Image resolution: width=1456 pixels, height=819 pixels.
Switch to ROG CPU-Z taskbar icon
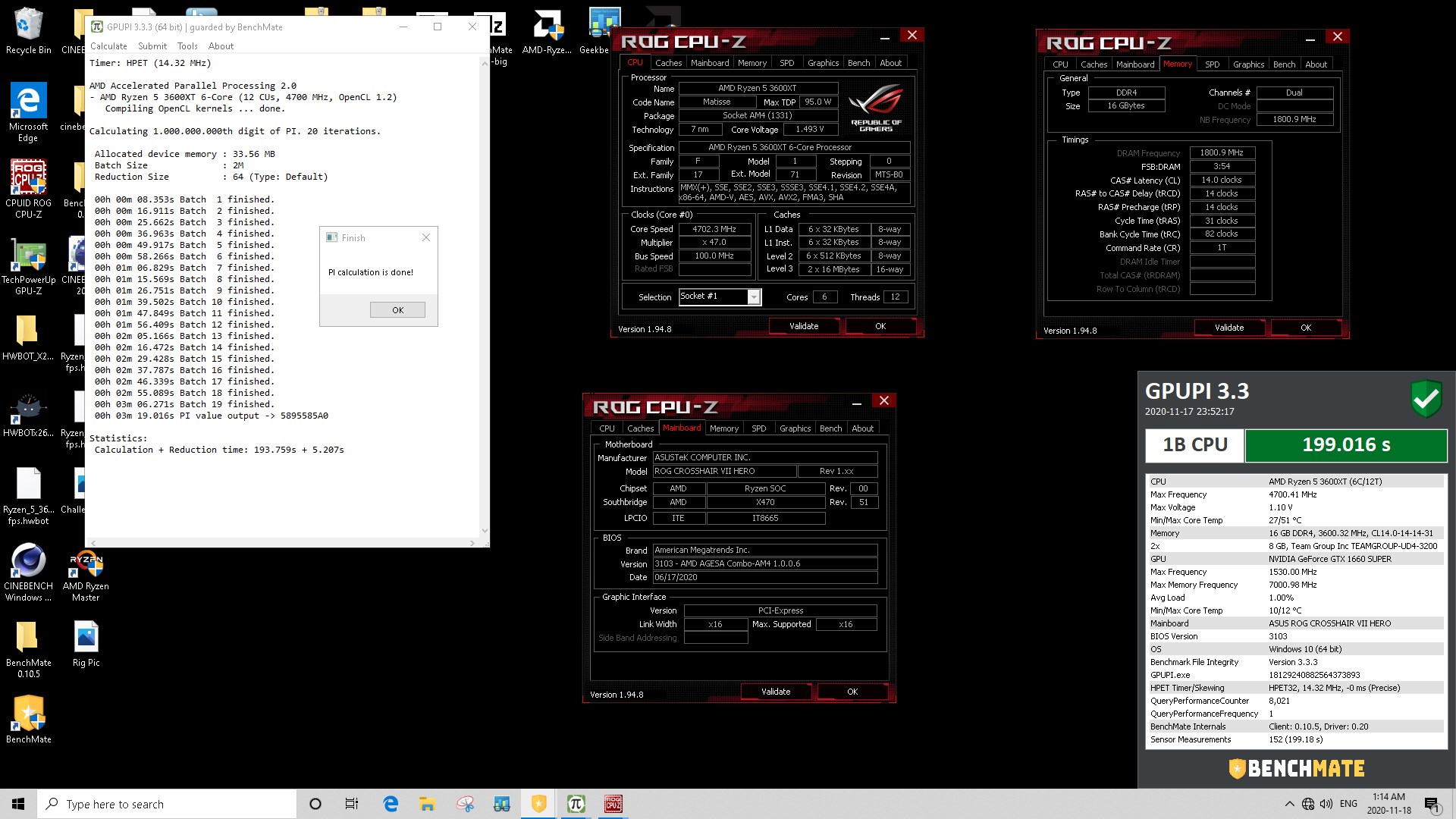click(613, 804)
